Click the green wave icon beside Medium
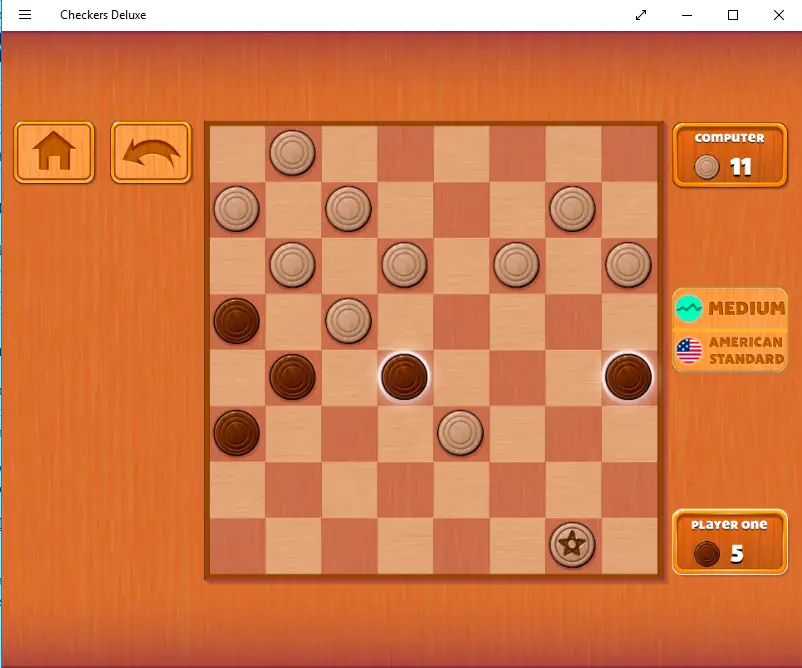Screen dimensions: 802x668 coord(688,309)
